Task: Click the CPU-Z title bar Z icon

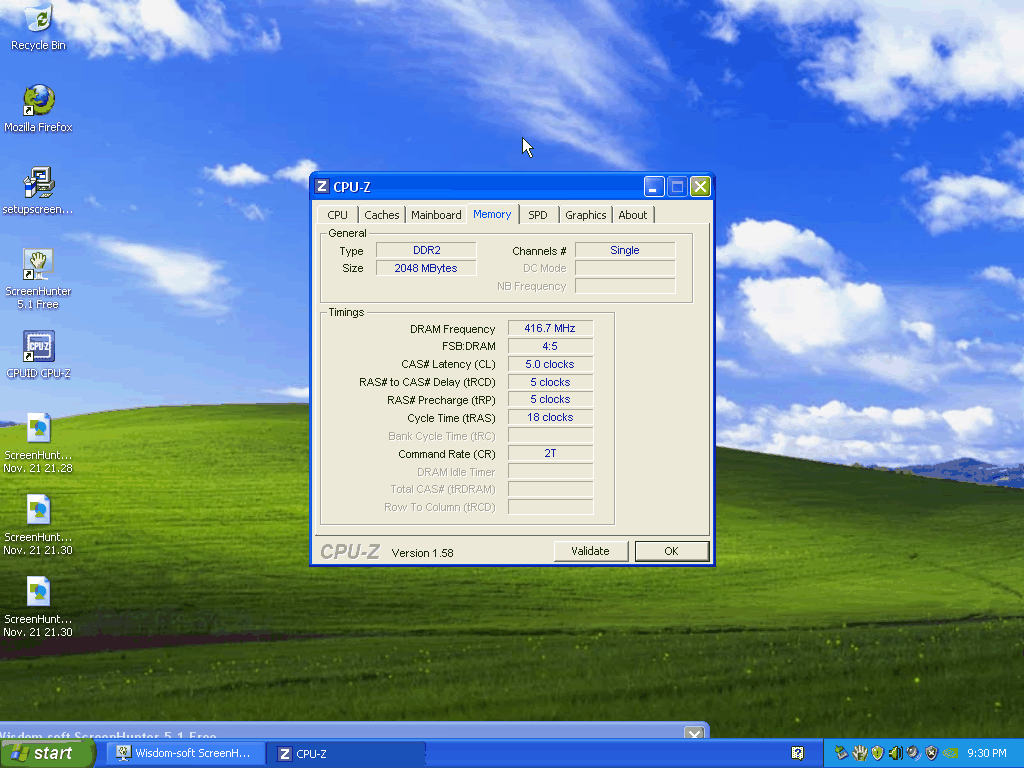Action: point(322,187)
